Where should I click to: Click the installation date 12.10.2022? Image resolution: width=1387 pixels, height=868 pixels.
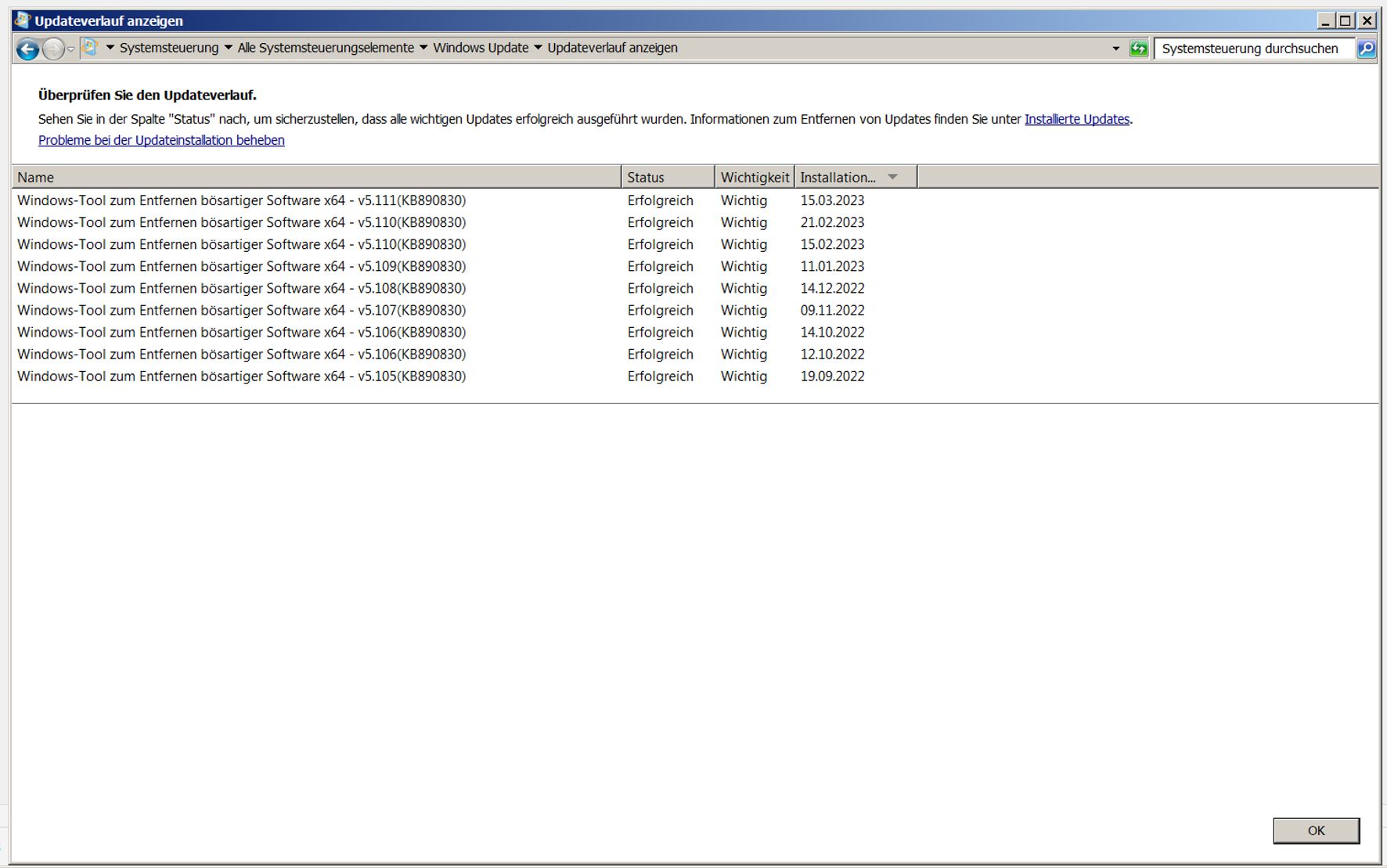832,354
